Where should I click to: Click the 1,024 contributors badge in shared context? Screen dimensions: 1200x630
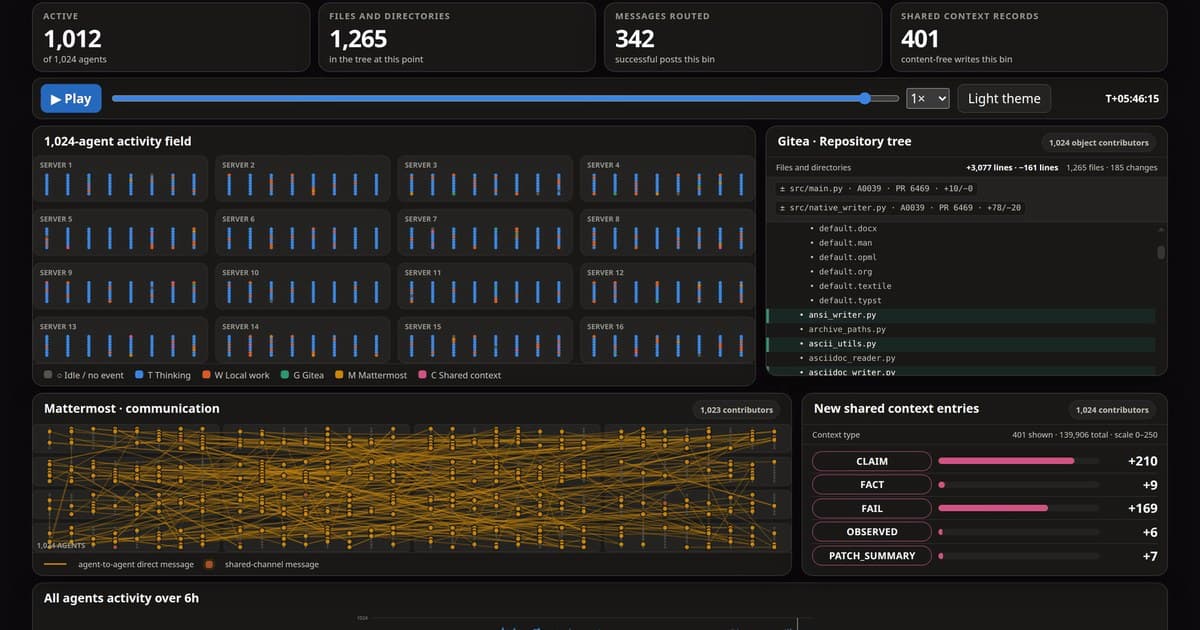1112,409
